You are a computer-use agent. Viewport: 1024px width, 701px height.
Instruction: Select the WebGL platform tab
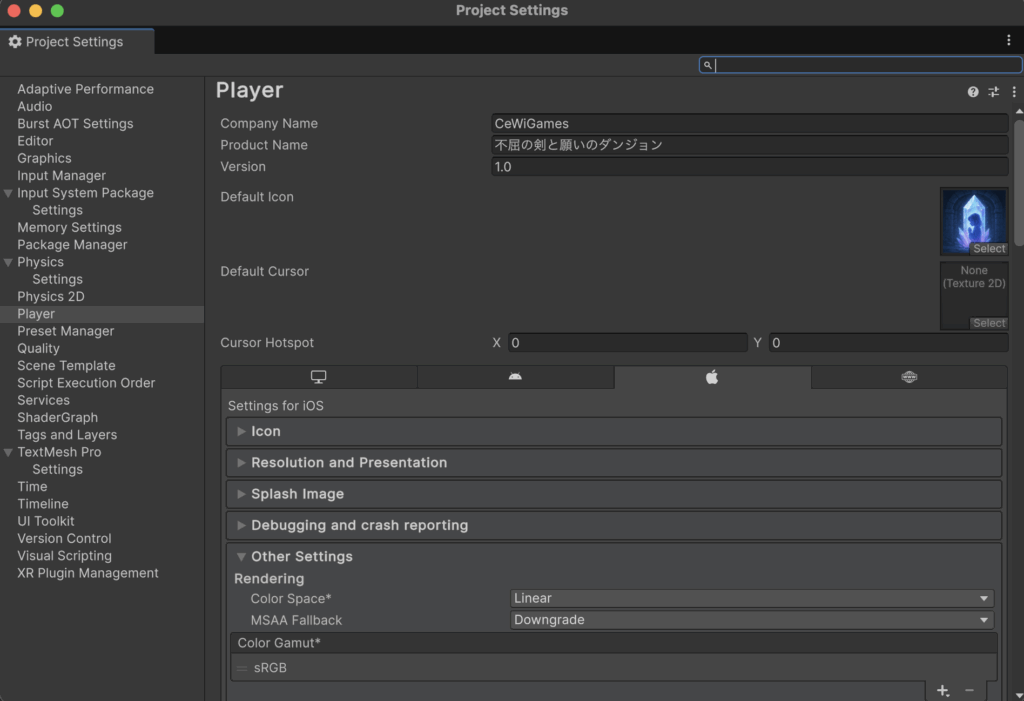coord(909,377)
